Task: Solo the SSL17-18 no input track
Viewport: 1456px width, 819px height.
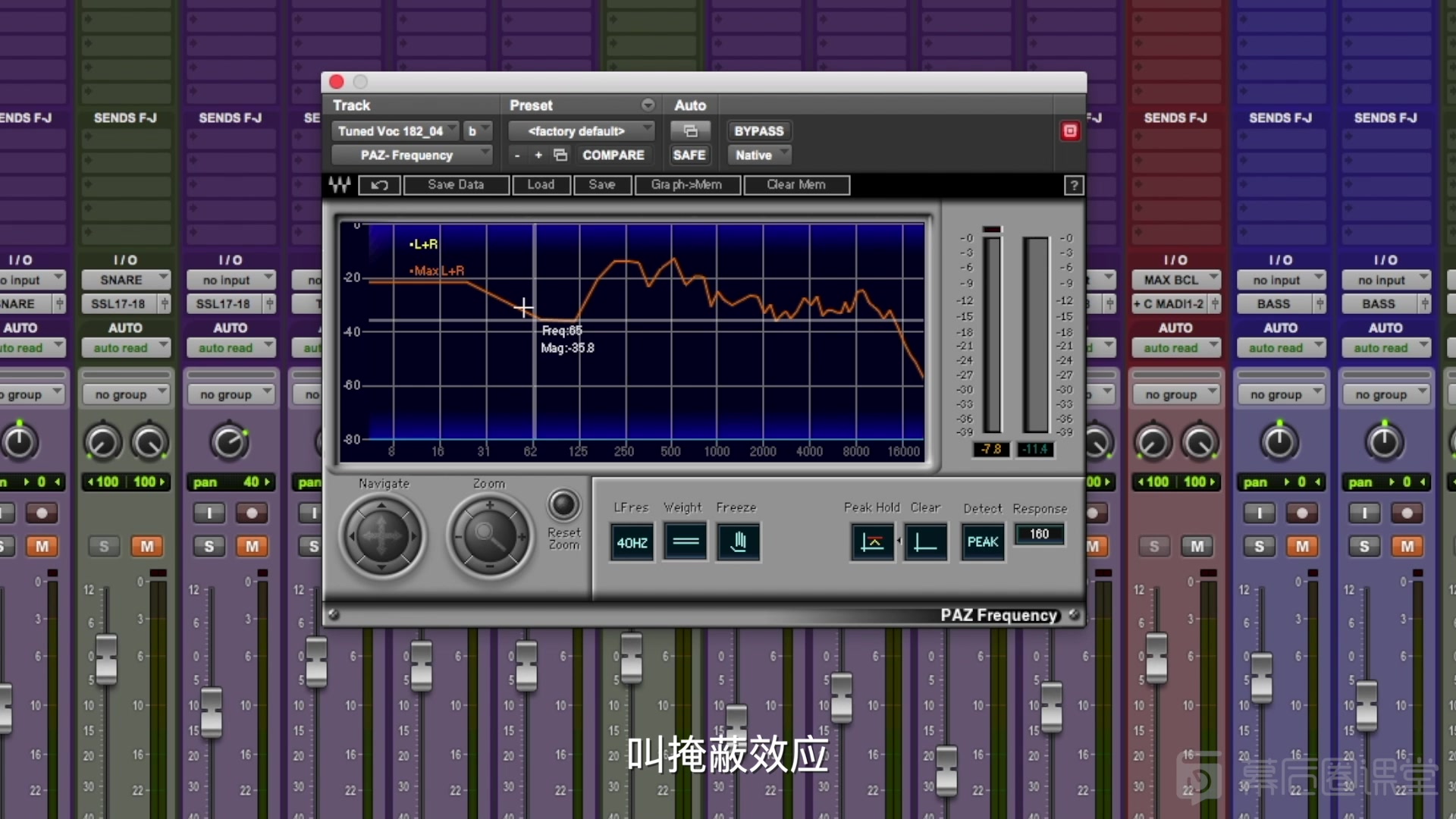Action: pyautogui.click(x=209, y=546)
